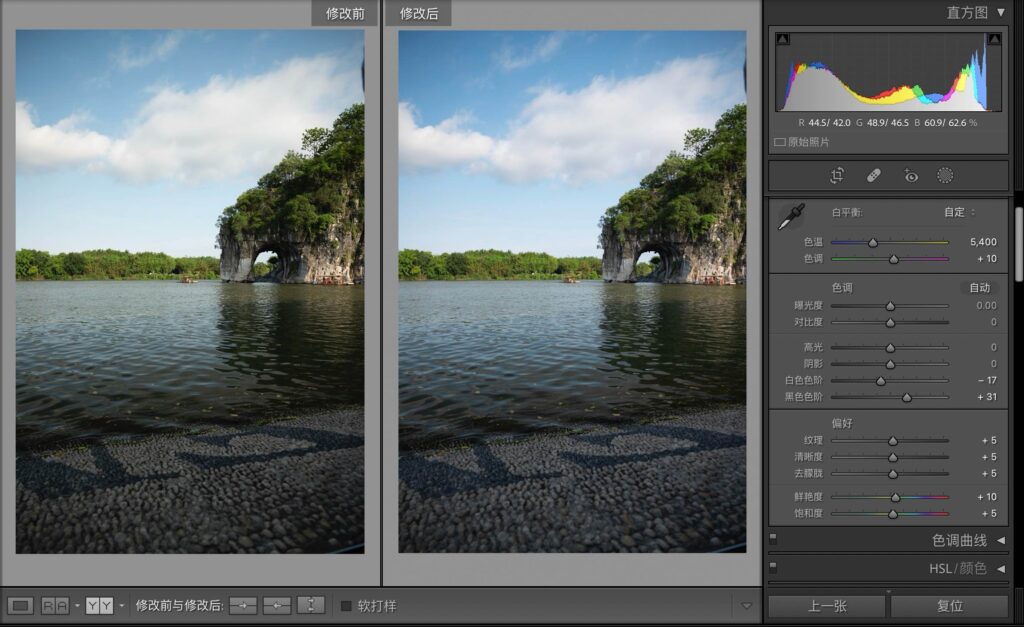The image size is (1024, 627).
Task: Check the 原始照片 original photo box
Action: (780, 142)
